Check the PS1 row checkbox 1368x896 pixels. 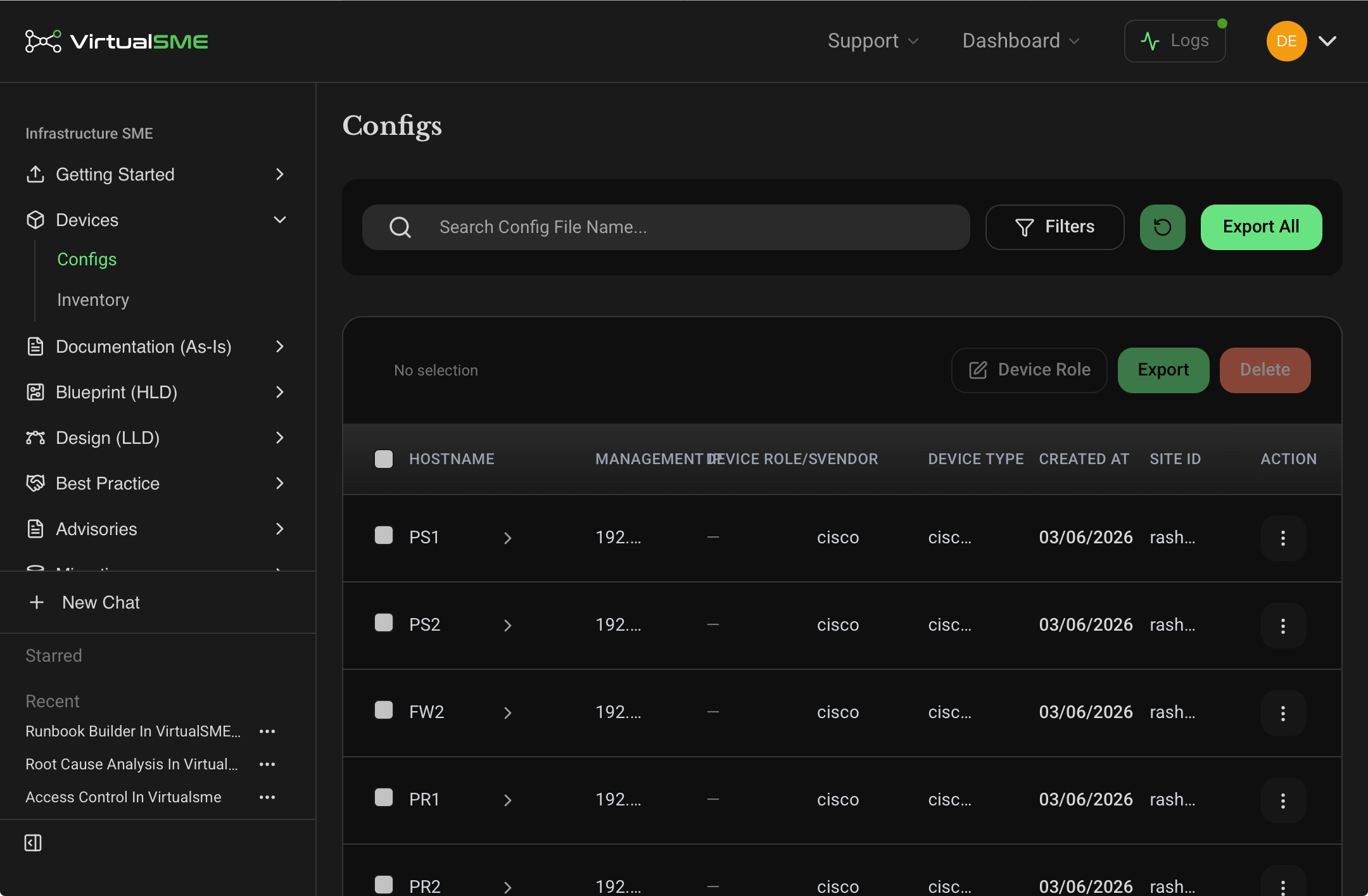coord(384,535)
